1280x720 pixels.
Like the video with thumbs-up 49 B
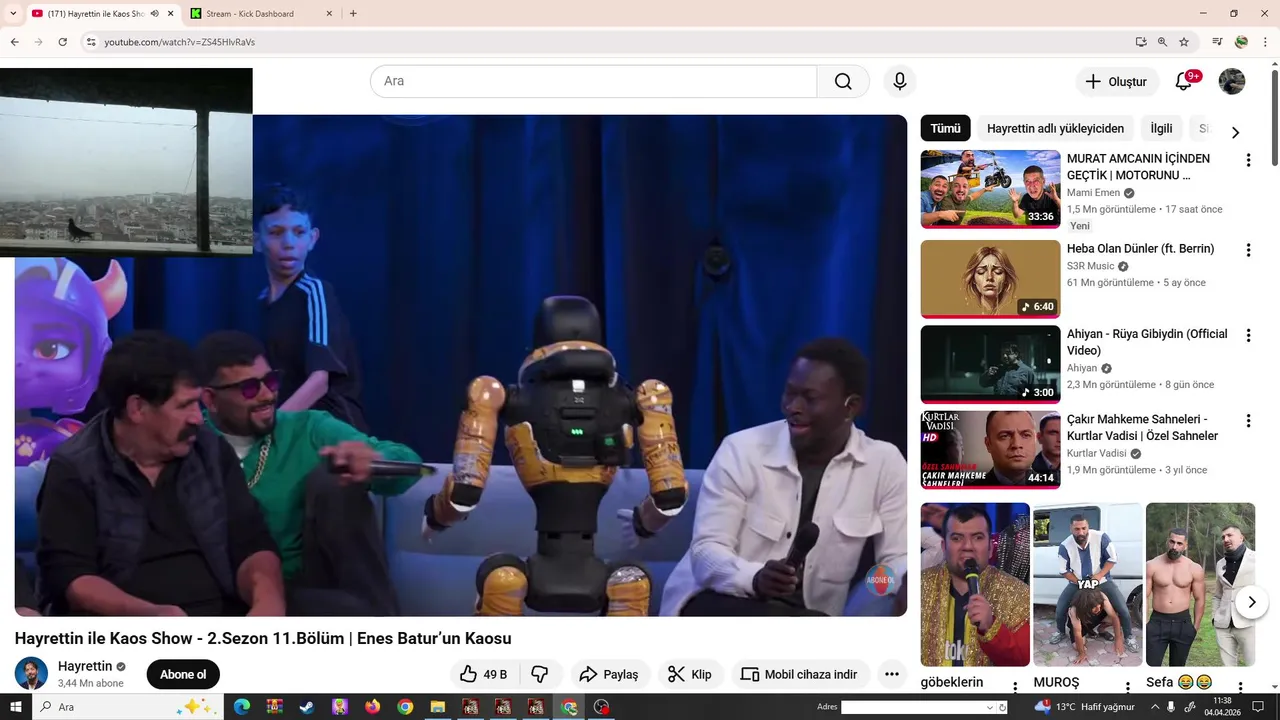pyautogui.click(x=484, y=674)
